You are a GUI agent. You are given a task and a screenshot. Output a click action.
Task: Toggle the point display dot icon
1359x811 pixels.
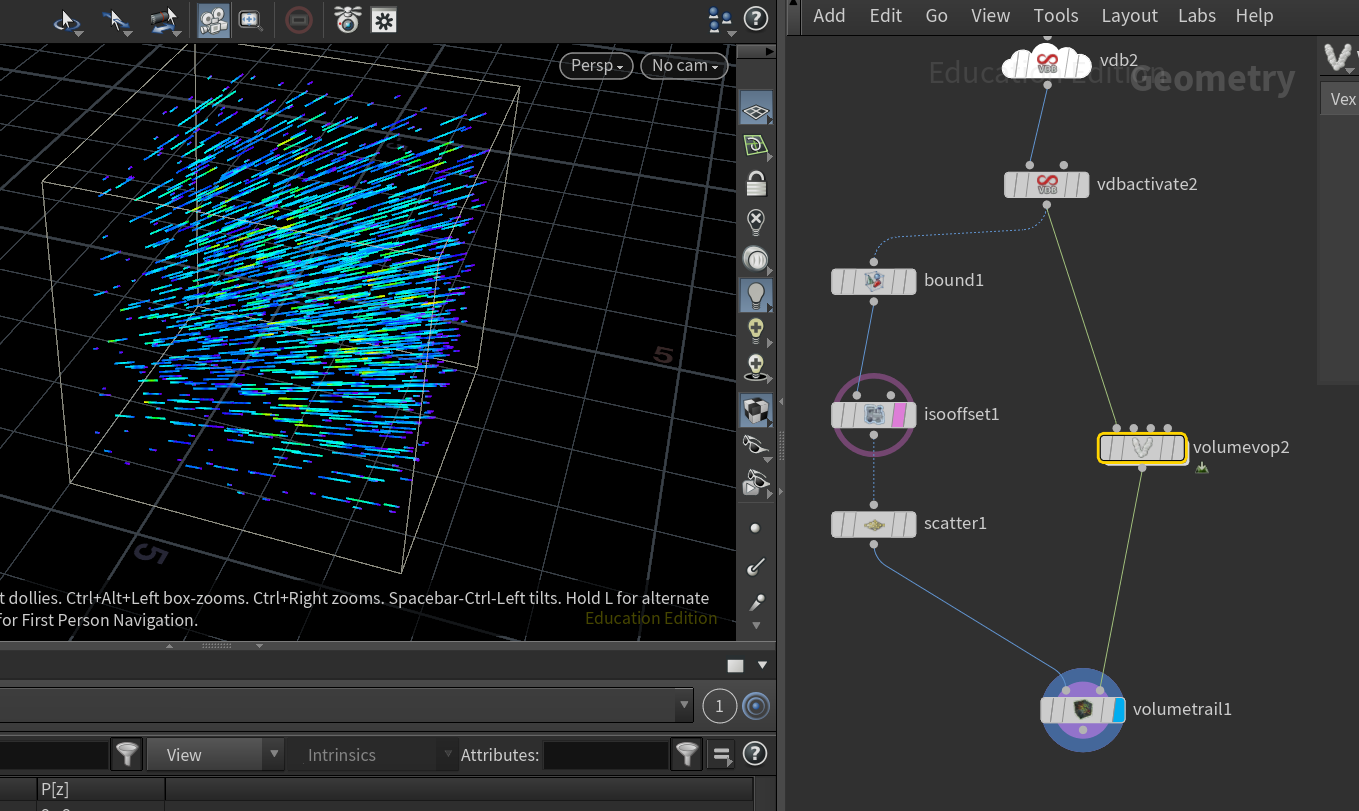pyautogui.click(x=755, y=528)
